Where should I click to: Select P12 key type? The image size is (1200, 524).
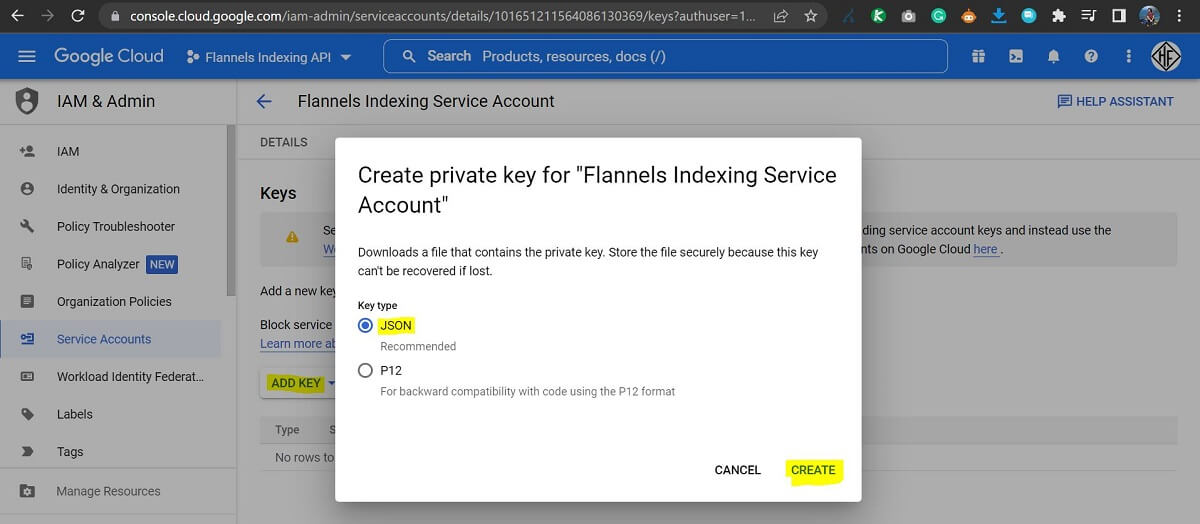click(x=365, y=370)
